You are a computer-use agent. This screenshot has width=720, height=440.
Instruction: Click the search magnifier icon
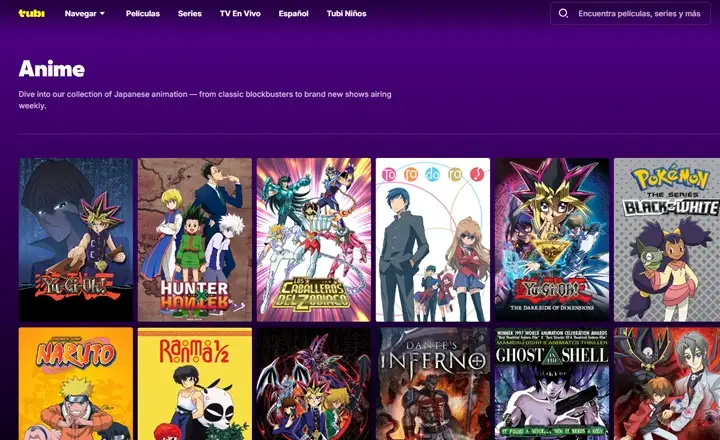click(x=563, y=13)
